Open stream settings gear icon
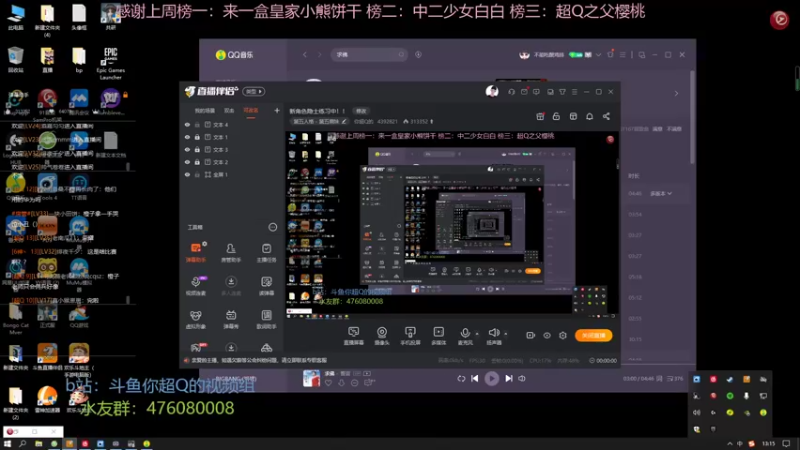Screen dimensions: 800x450 click(x=563, y=335)
